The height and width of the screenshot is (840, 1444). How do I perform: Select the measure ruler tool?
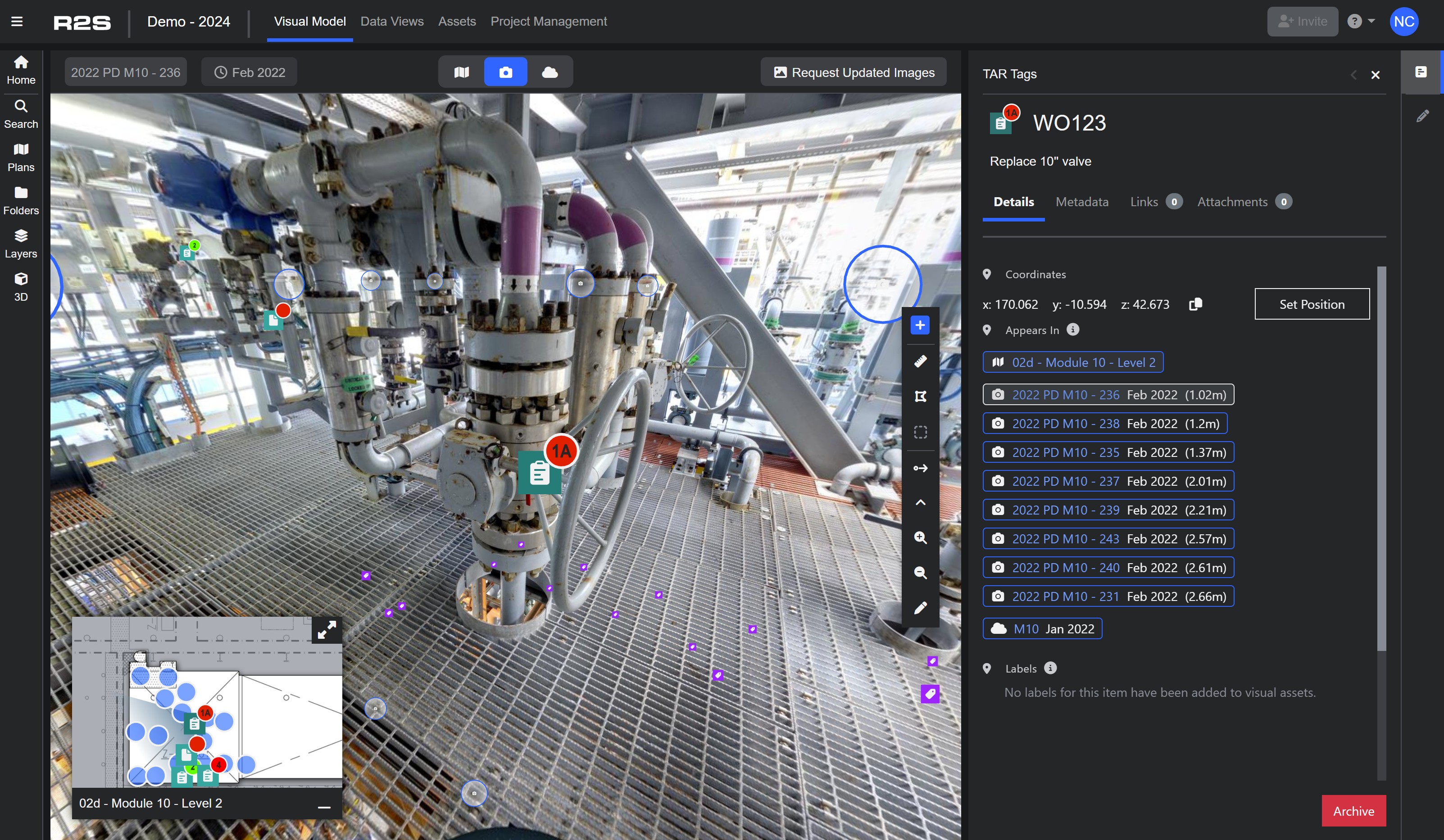(x=920, y=361)
